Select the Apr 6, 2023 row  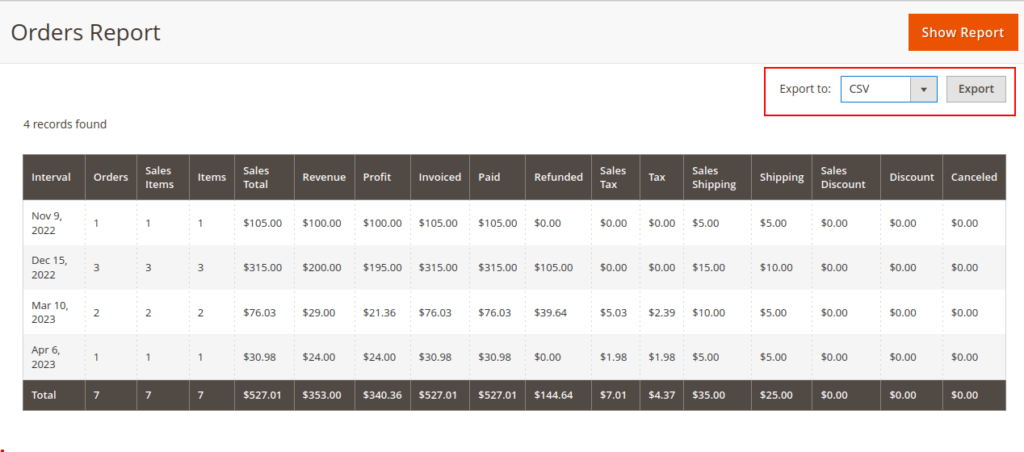coord(47,357)
